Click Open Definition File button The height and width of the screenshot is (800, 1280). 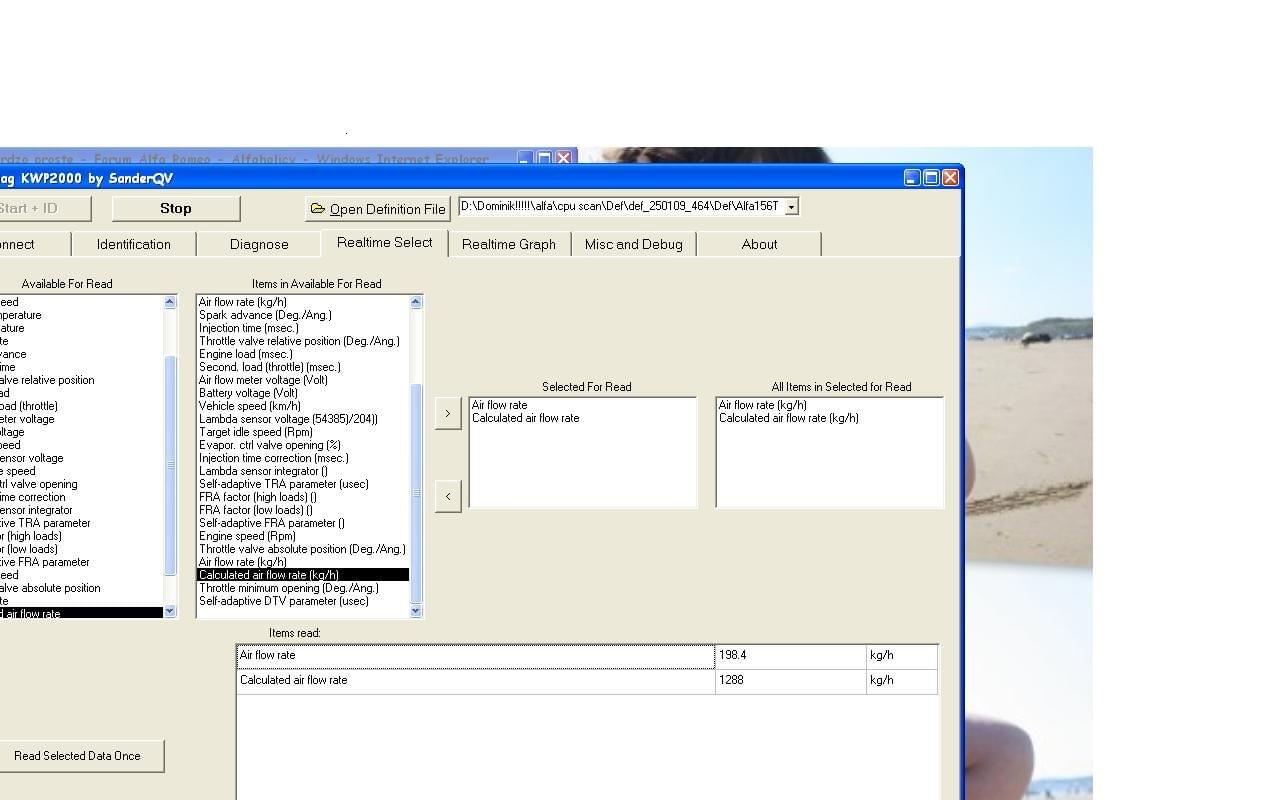point(378,208)
